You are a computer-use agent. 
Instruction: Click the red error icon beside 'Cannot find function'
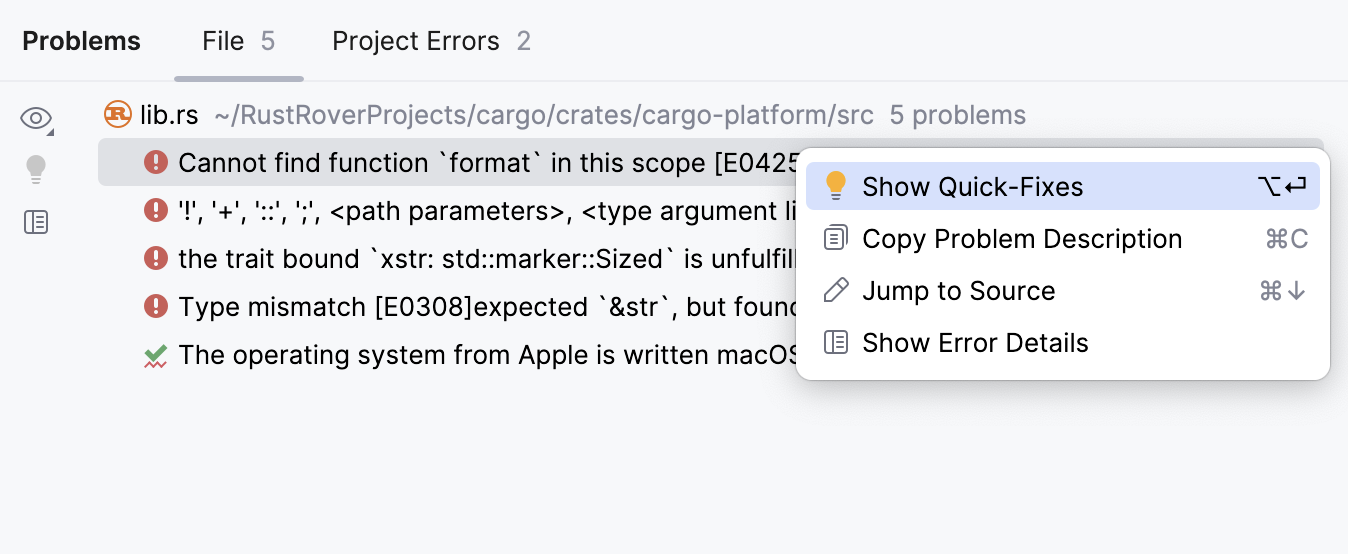pyautogui.click(x=155, y=162)
